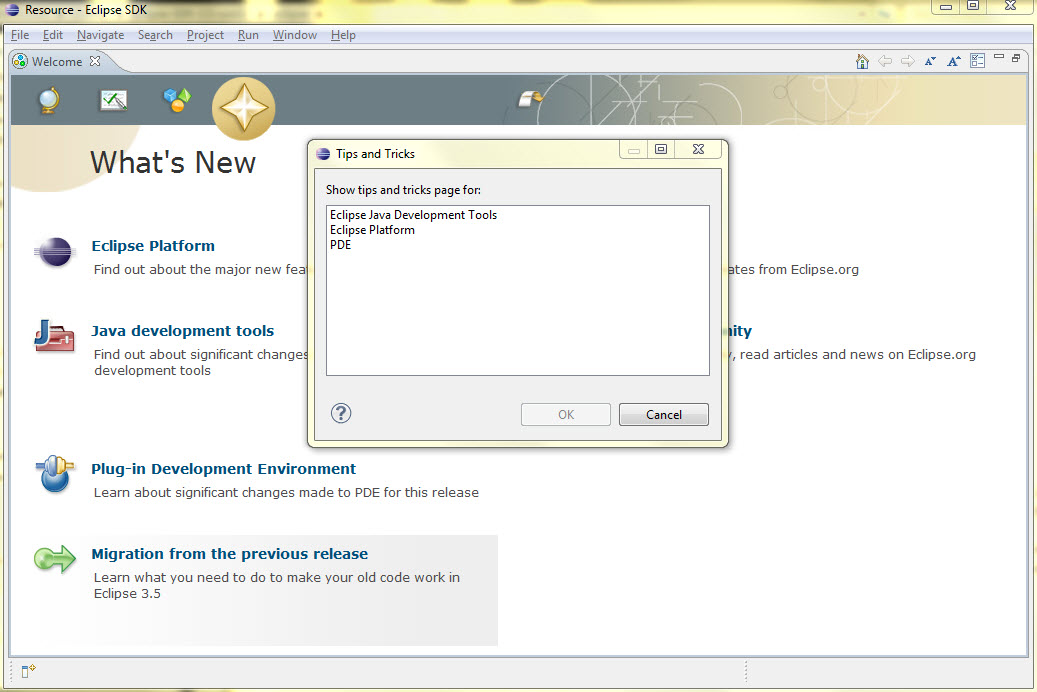Open the Window menu
The width and height of the screenshot is (1037, 692).
coord(295,35)
